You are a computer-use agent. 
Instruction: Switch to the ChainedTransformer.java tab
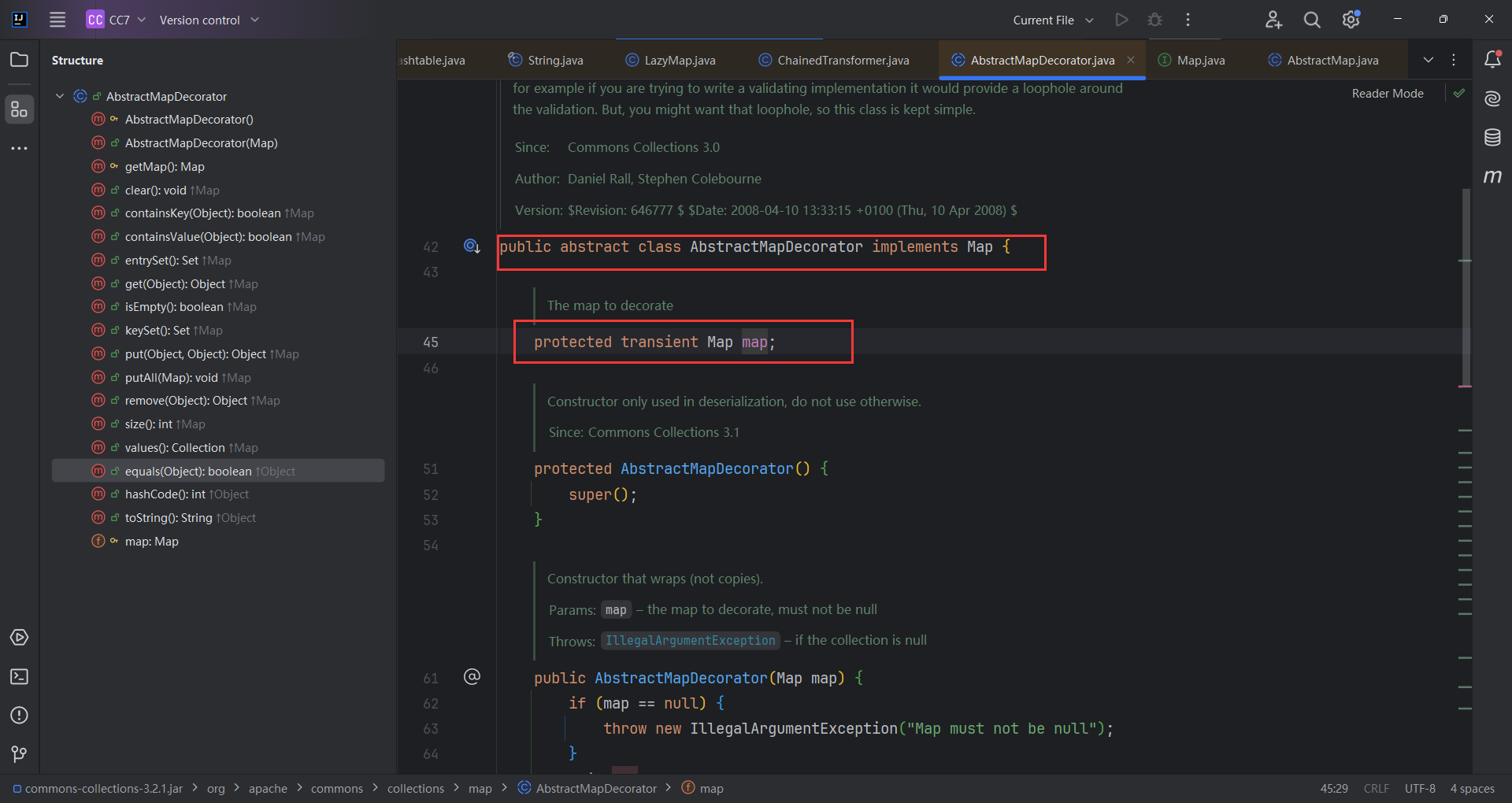[834, 60]
